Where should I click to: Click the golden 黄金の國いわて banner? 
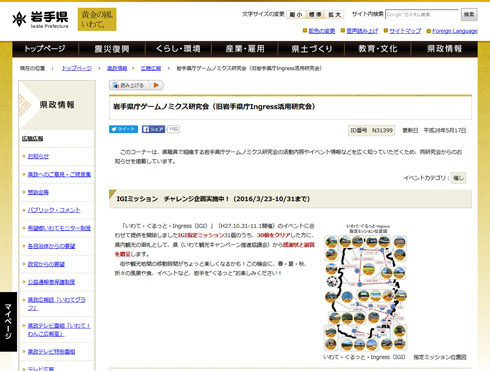97,19
